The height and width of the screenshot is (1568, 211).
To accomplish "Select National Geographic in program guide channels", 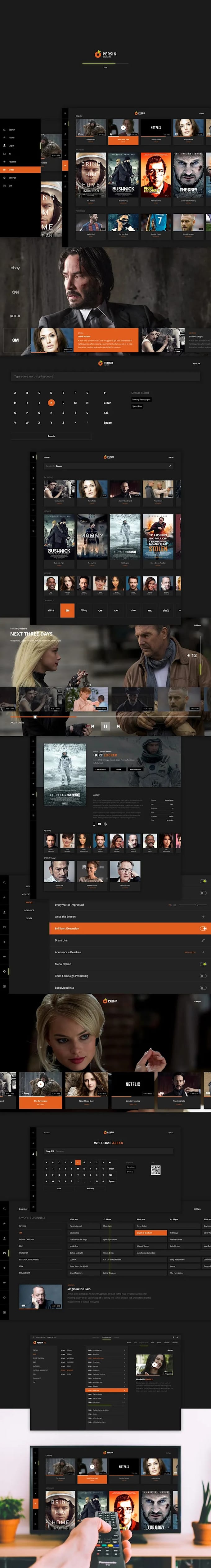I will (29, 1259).
